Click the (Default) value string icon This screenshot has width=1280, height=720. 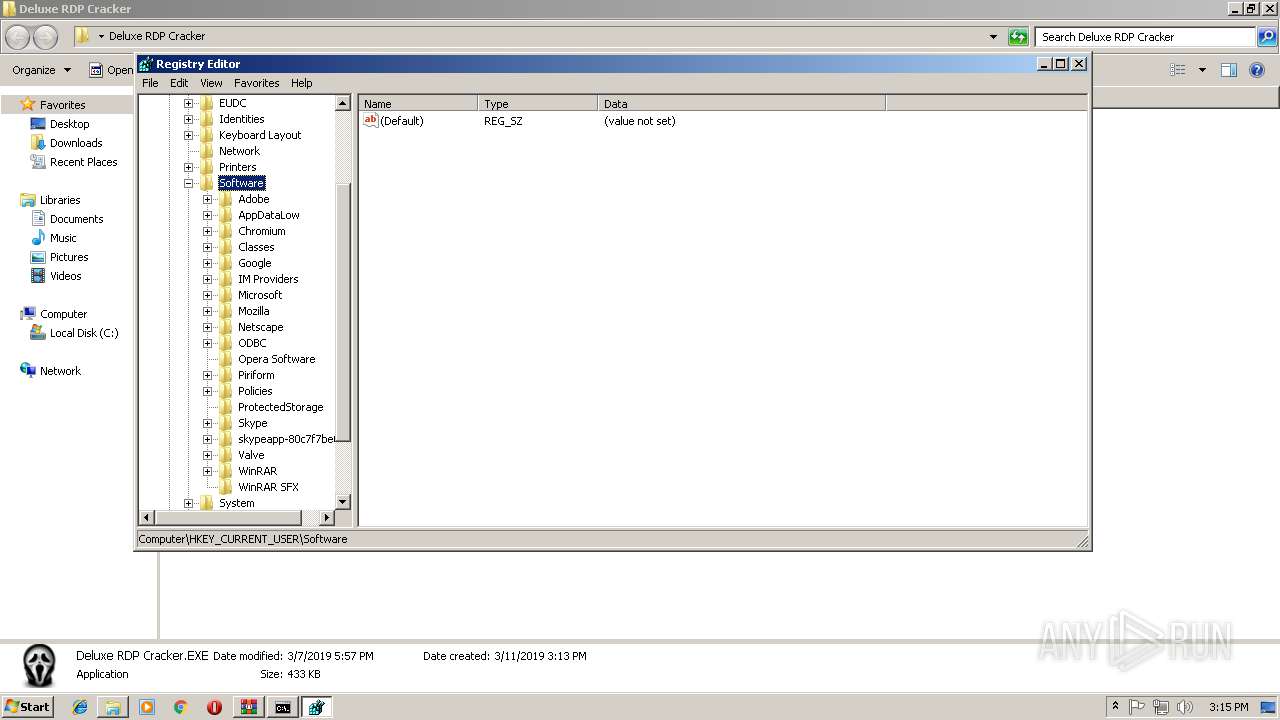[x=370, y=120]
